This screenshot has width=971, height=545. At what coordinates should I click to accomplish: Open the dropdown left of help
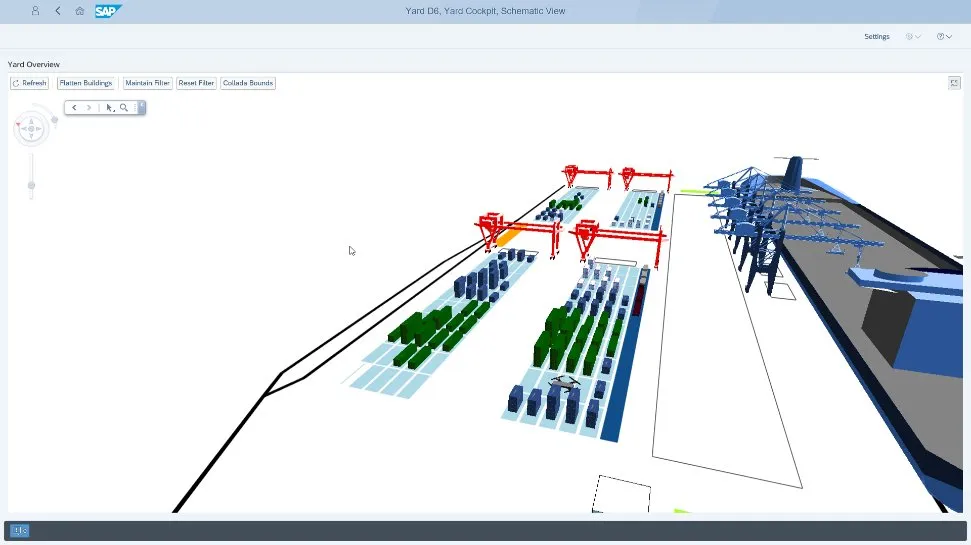pos(913,37)
